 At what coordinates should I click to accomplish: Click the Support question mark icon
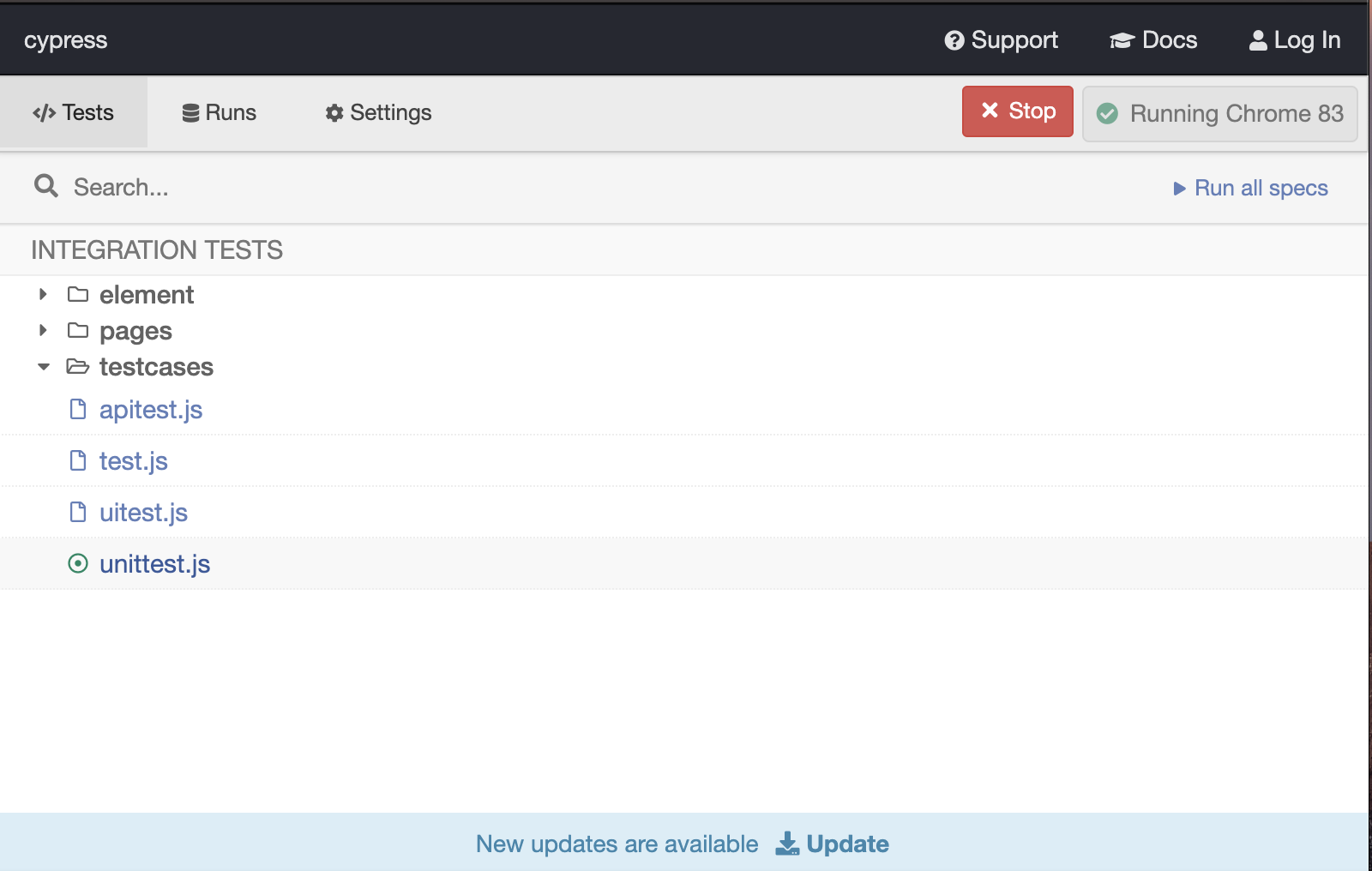[x=954, y=40]
